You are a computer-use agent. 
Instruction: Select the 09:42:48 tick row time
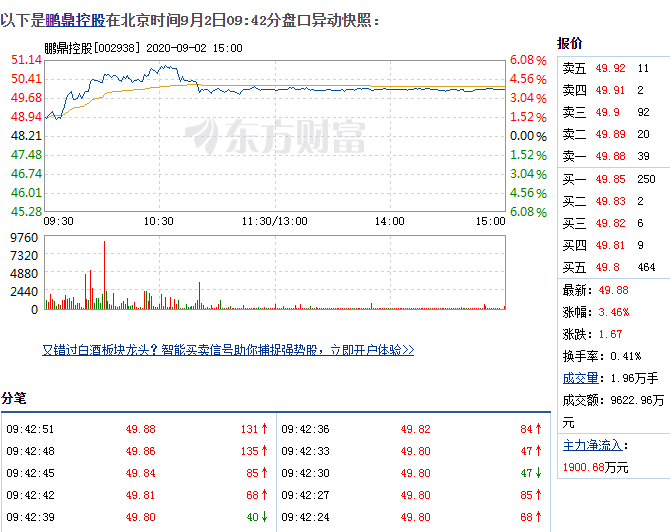tap(30, 451)
